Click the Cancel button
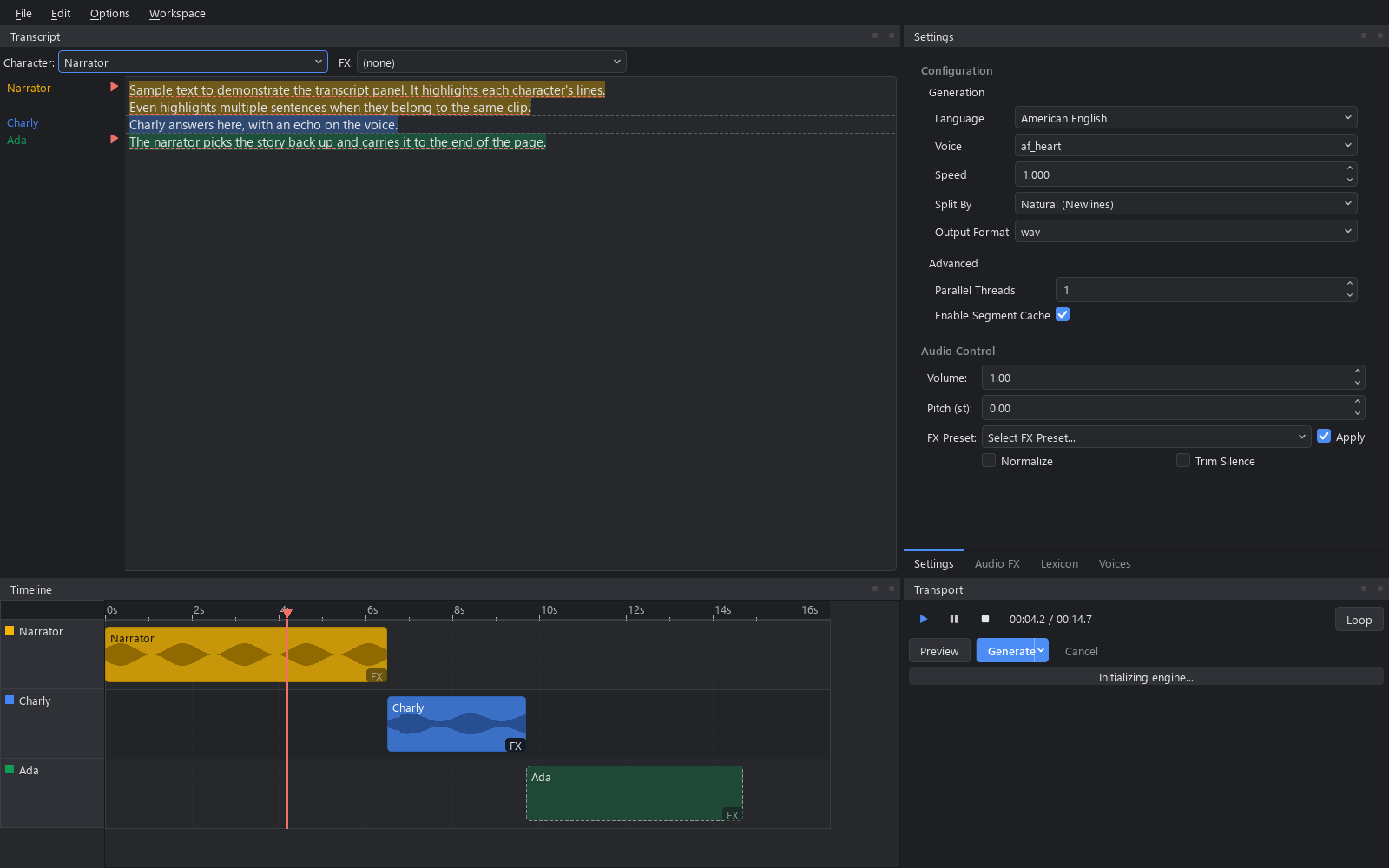Screen dimensions: 1389x868 point(1081,651)
